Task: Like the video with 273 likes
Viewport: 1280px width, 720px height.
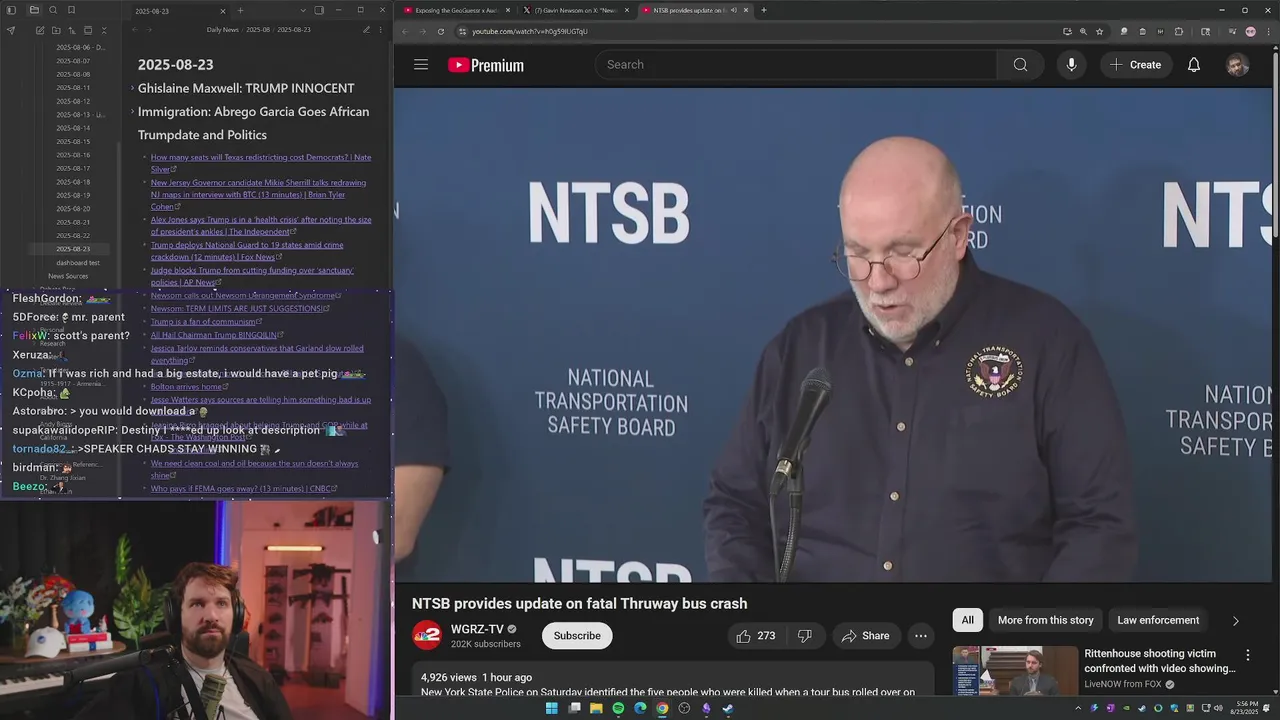Action: (756, 636)
